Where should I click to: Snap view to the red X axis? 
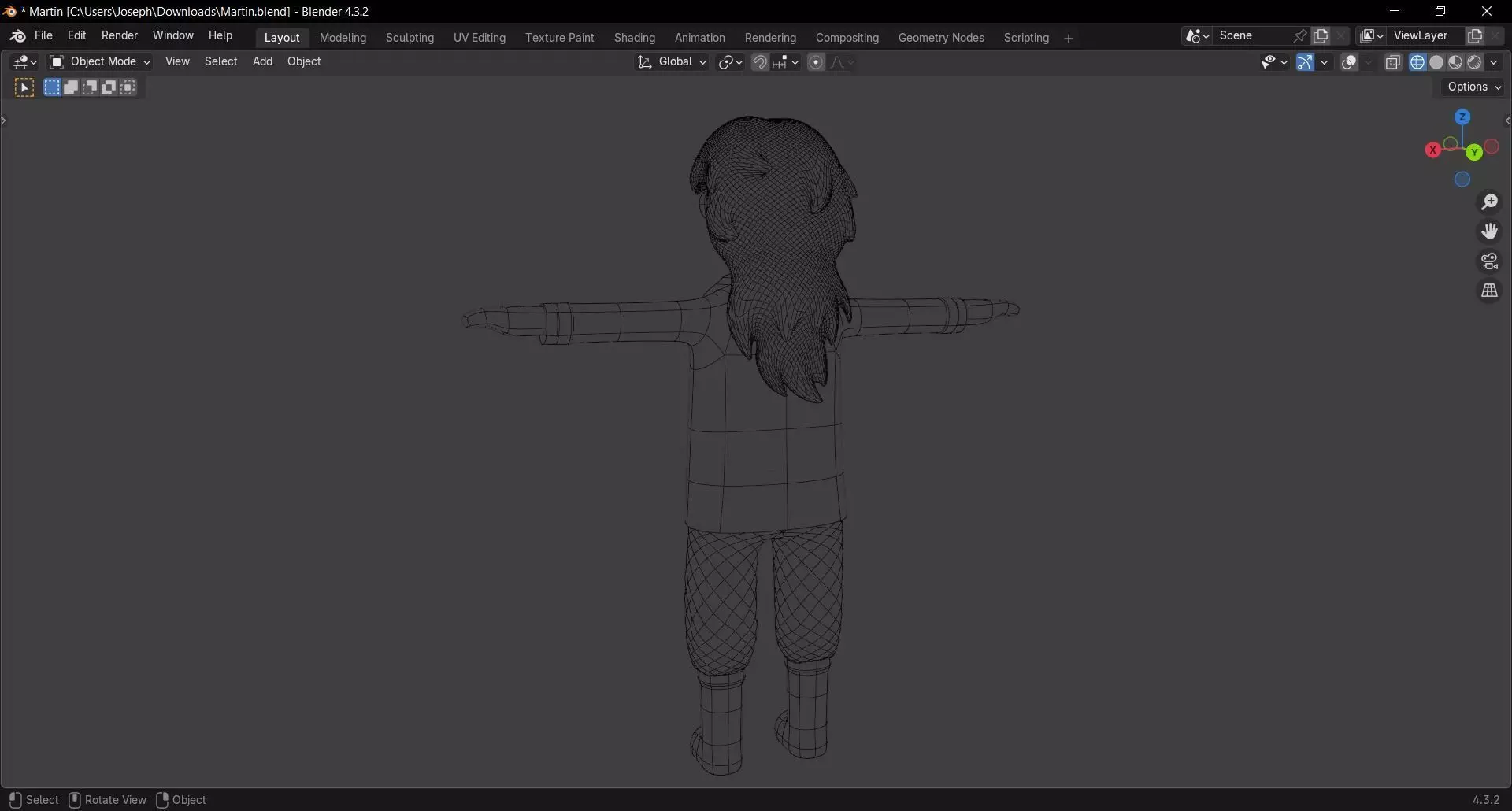point(1432,150)
